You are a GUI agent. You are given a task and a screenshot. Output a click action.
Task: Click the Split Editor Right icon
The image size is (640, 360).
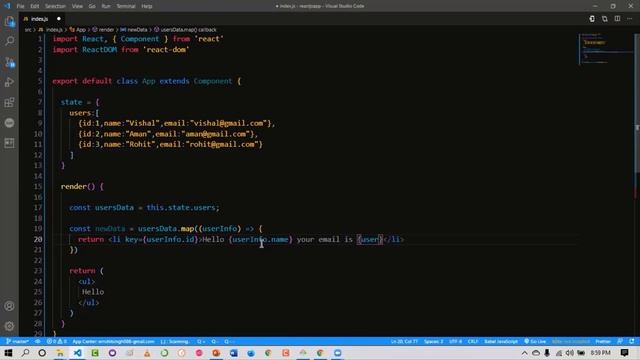(618, 19)
